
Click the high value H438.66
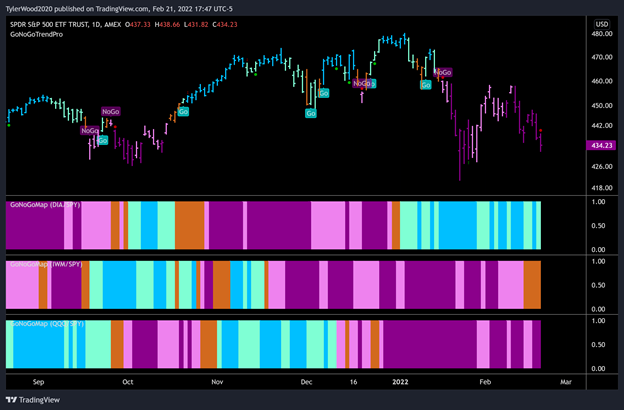pos(168,25)
